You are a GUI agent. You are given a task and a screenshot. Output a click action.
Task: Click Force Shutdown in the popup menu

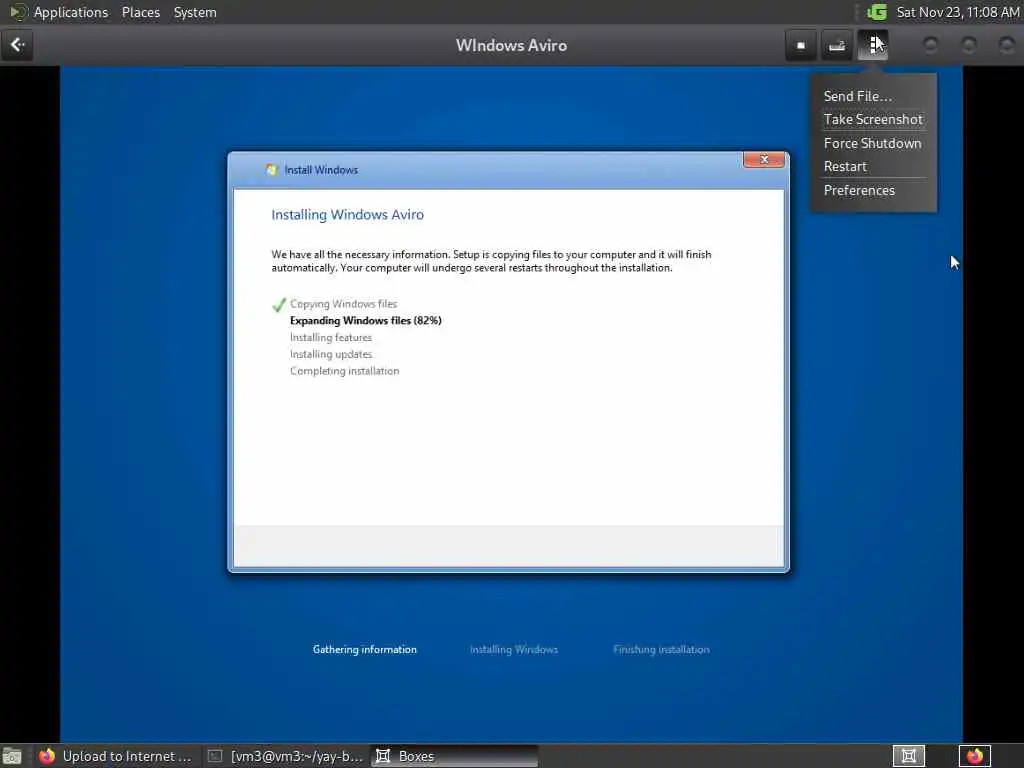pyautogui.click(x=874, y=143)
